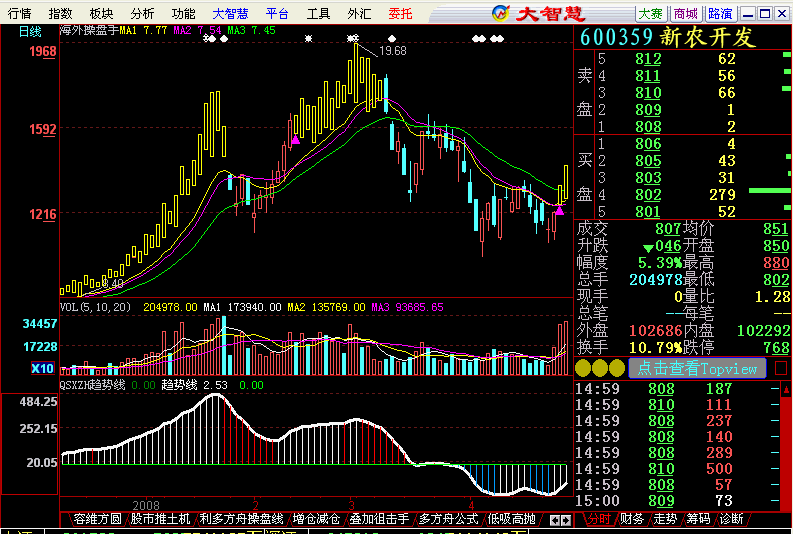The height and width of the screenshot is (534, 793).
Task: Click buy level 4 price 802
Action: [x=648, y=195]
